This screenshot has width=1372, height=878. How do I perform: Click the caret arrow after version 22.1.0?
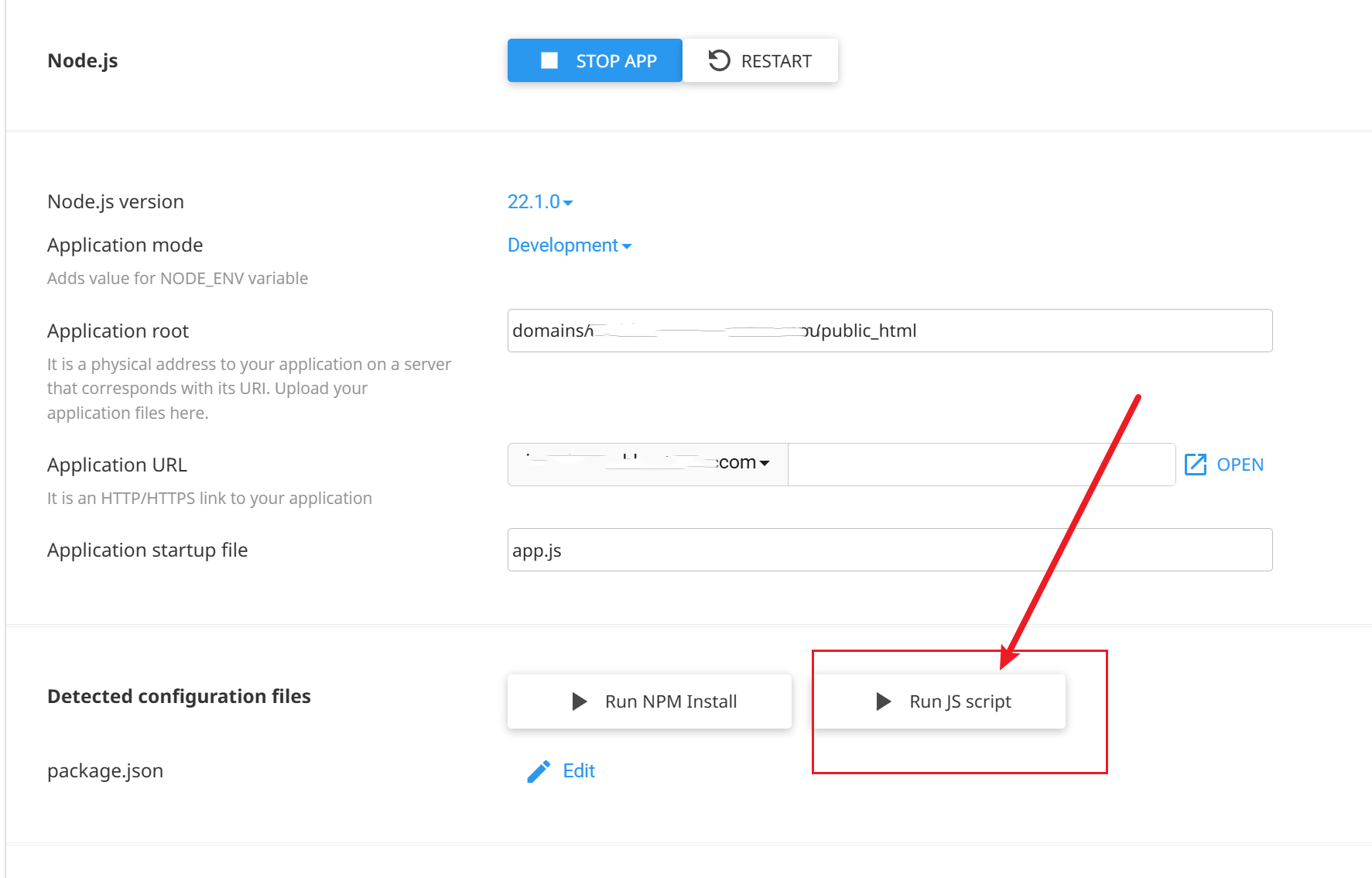568,203
